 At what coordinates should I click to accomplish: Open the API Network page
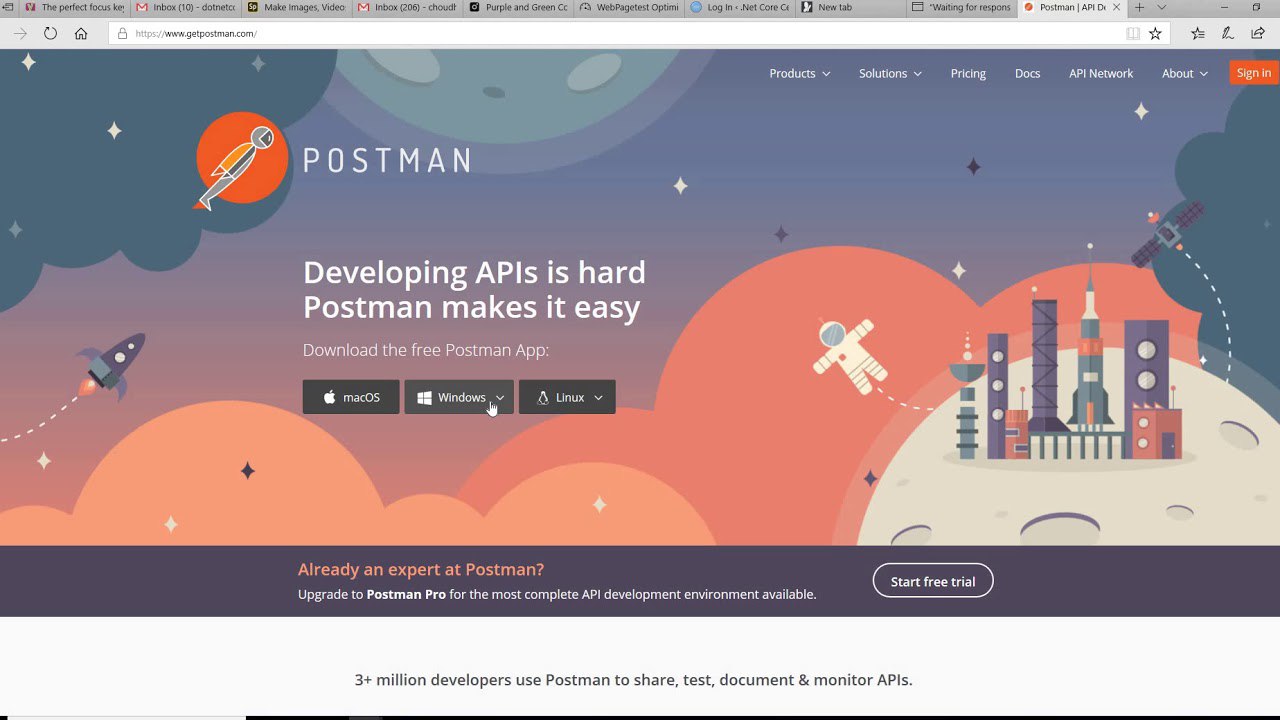coord(1101,73)
